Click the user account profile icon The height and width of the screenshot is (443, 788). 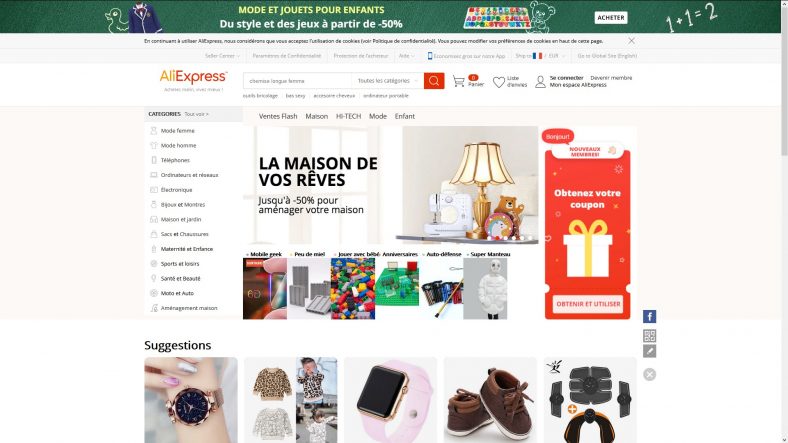pos(540,82)
